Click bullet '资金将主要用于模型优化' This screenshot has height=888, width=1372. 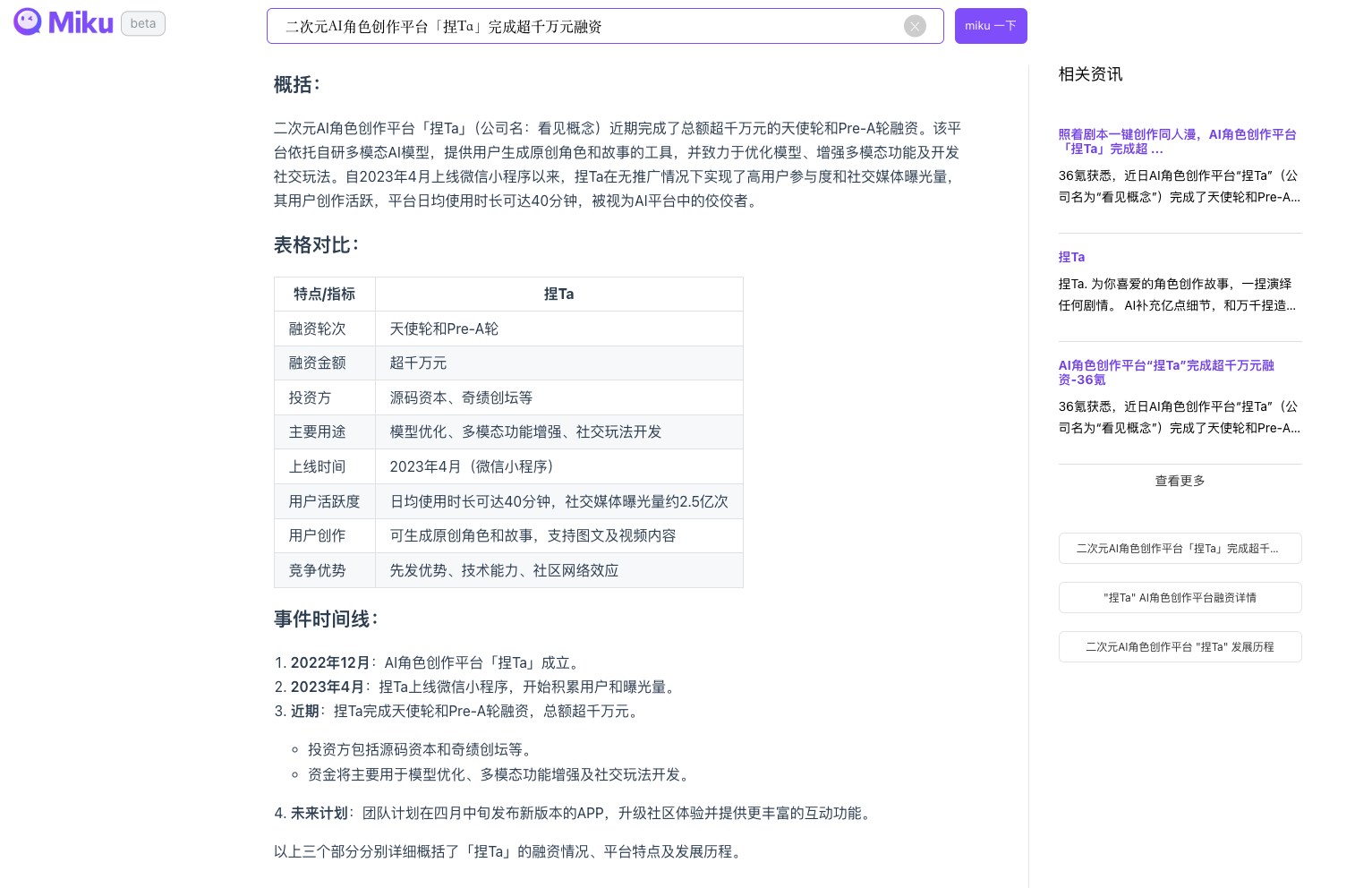click(501, 774)
